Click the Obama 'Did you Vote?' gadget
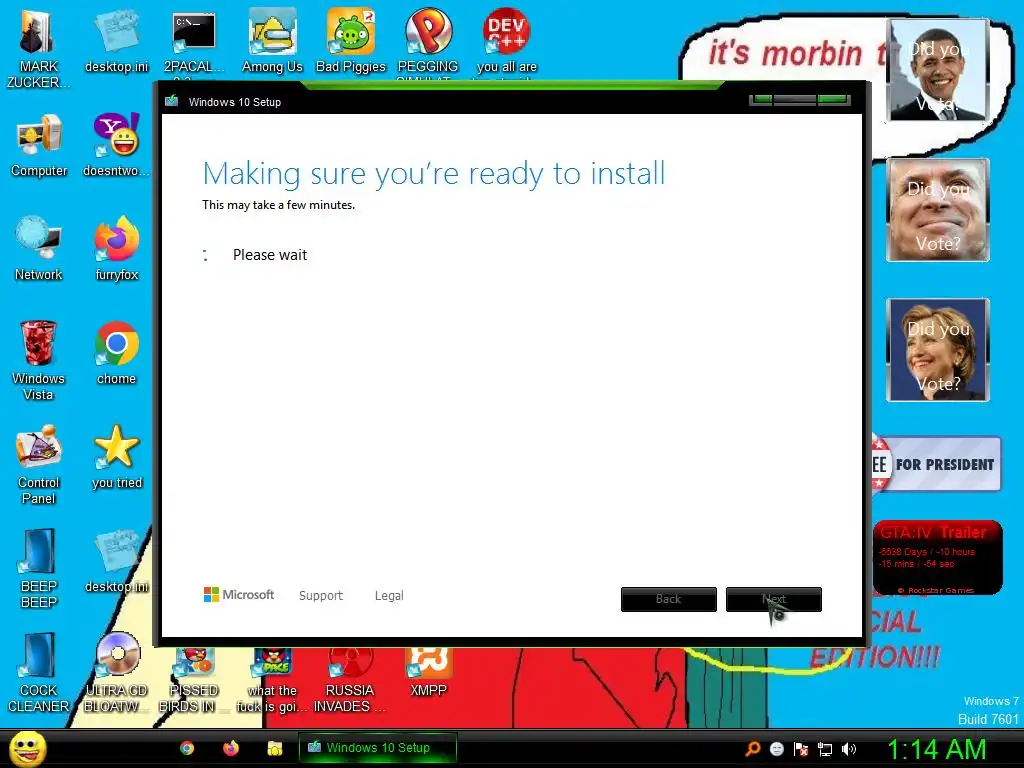 pos(938,71)
